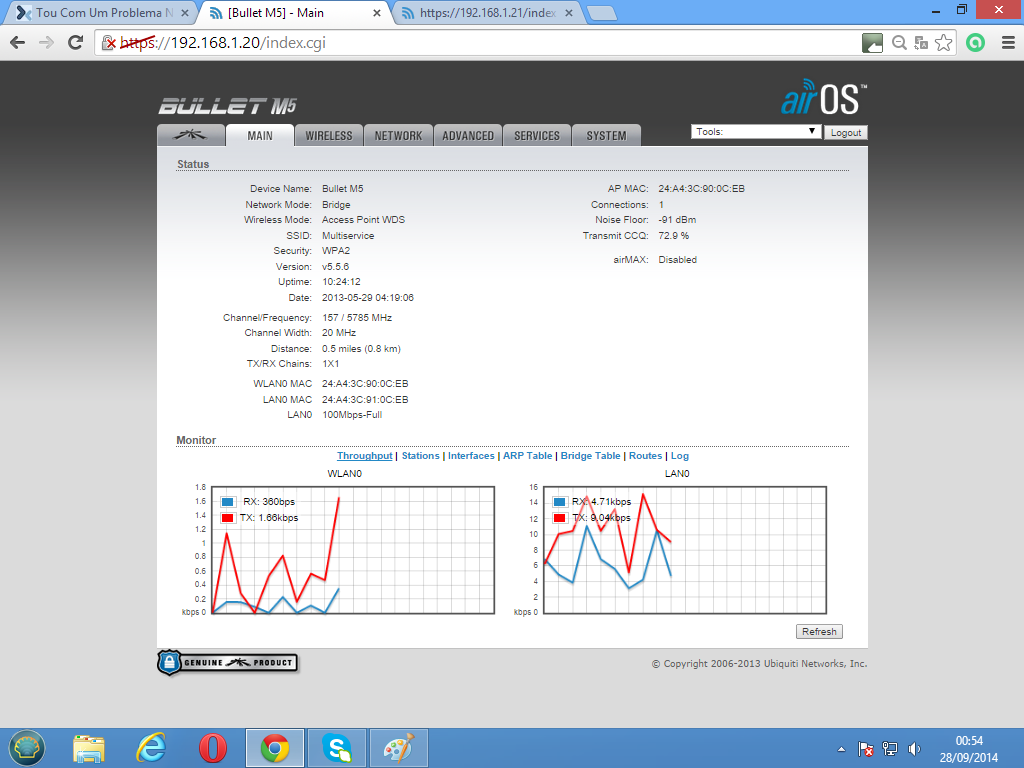Open File Explorer from taskbar
1024x768 pixels.
coord(89,748)
